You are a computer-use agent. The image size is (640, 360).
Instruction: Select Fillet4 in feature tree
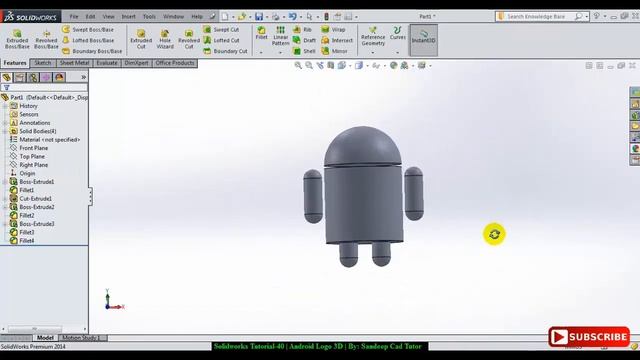[27, 241]
